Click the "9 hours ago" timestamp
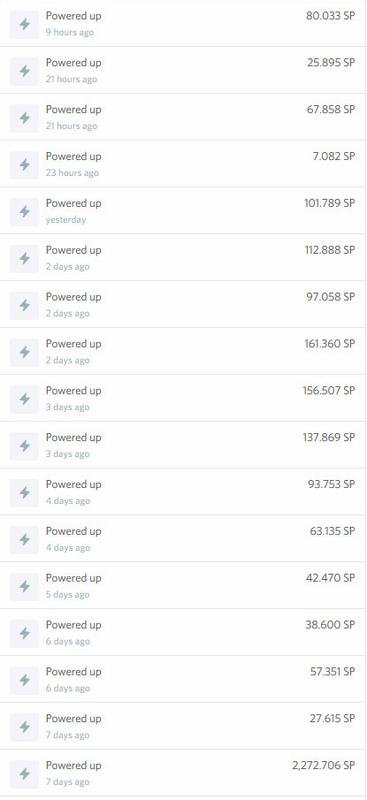 [70, 33]
